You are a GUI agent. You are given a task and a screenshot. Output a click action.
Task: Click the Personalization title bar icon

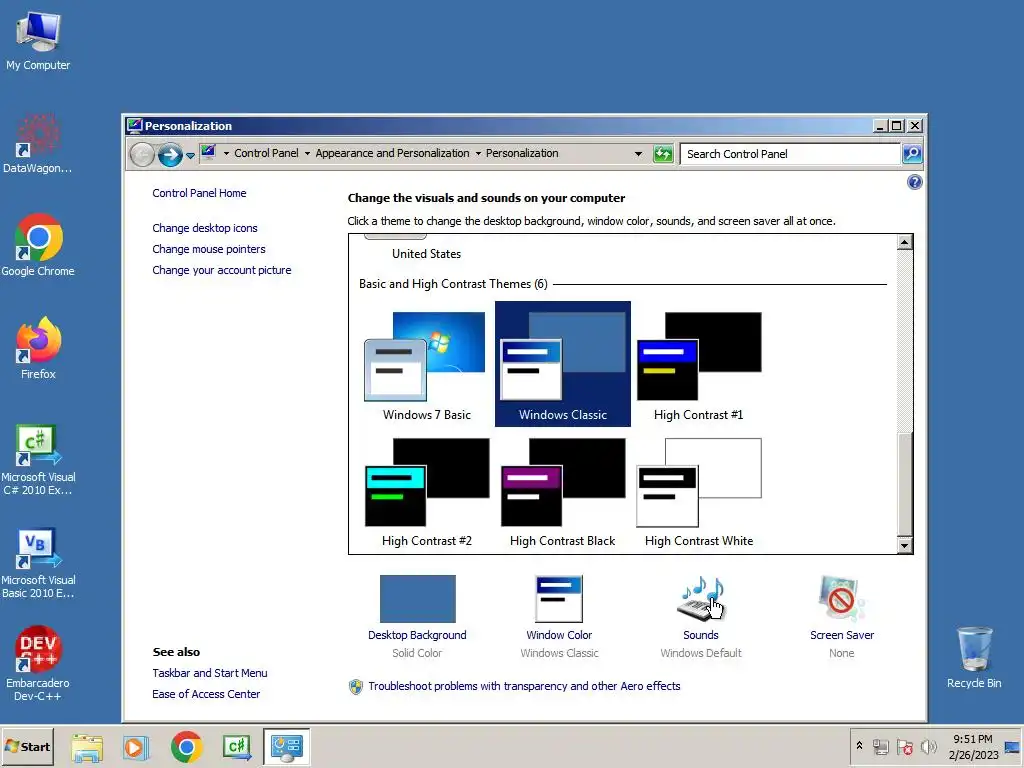135,125
